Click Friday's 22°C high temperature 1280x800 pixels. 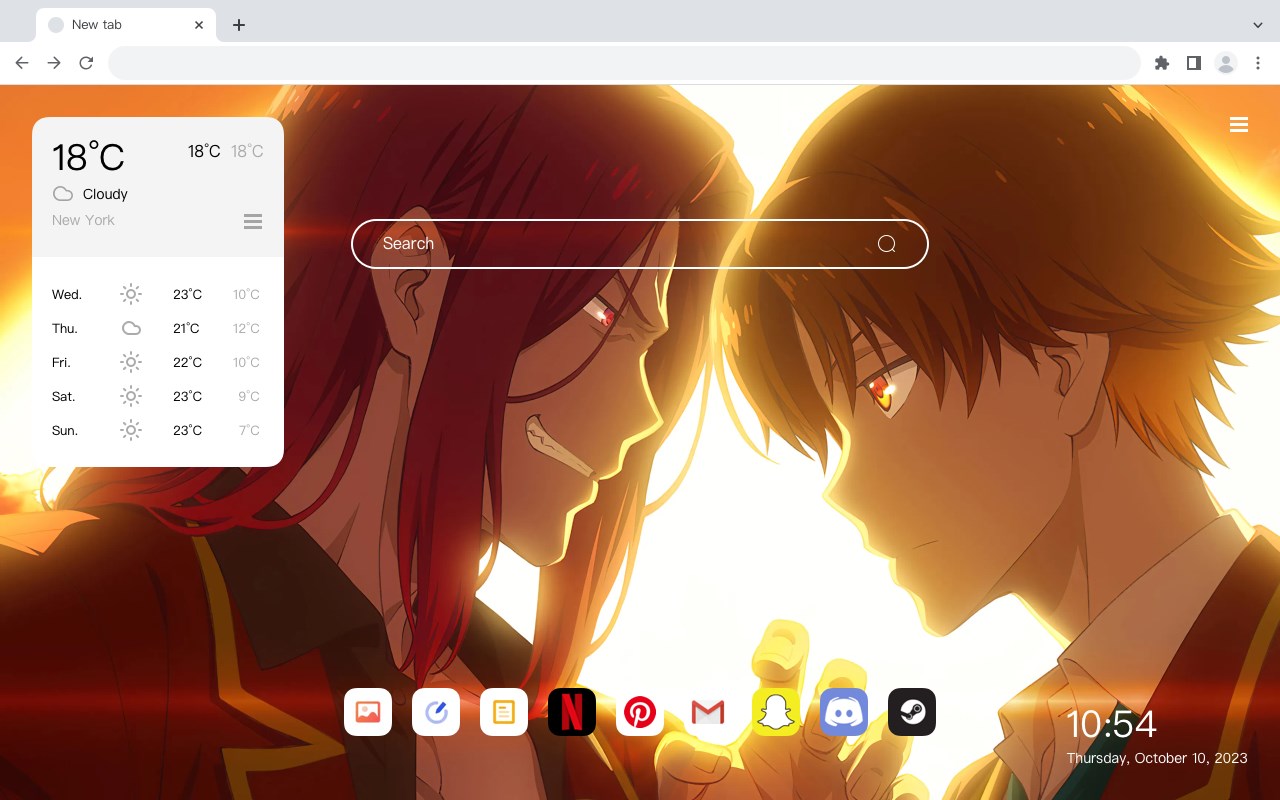pyautogui.click(x=187, y=362)
